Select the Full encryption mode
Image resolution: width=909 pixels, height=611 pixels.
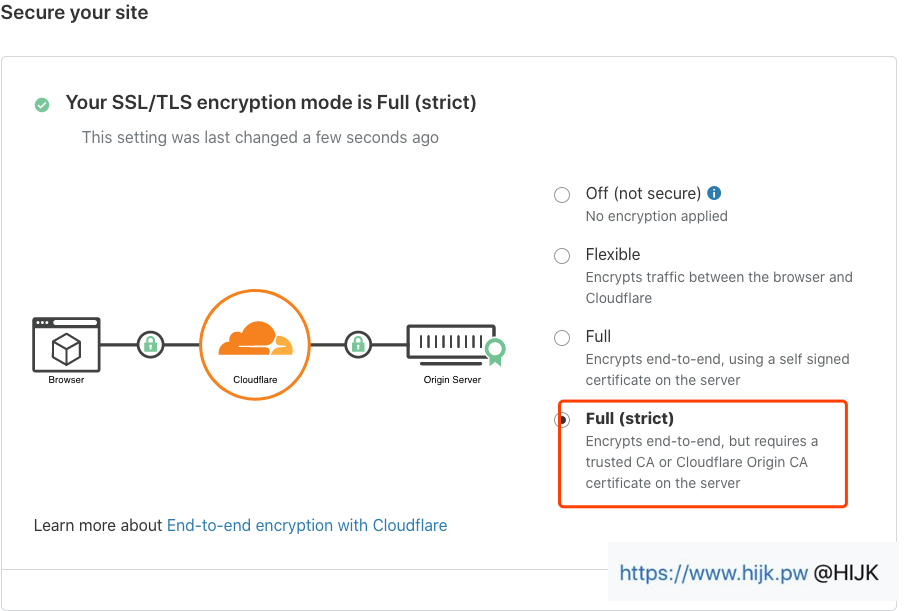click(x=561, y=337)
